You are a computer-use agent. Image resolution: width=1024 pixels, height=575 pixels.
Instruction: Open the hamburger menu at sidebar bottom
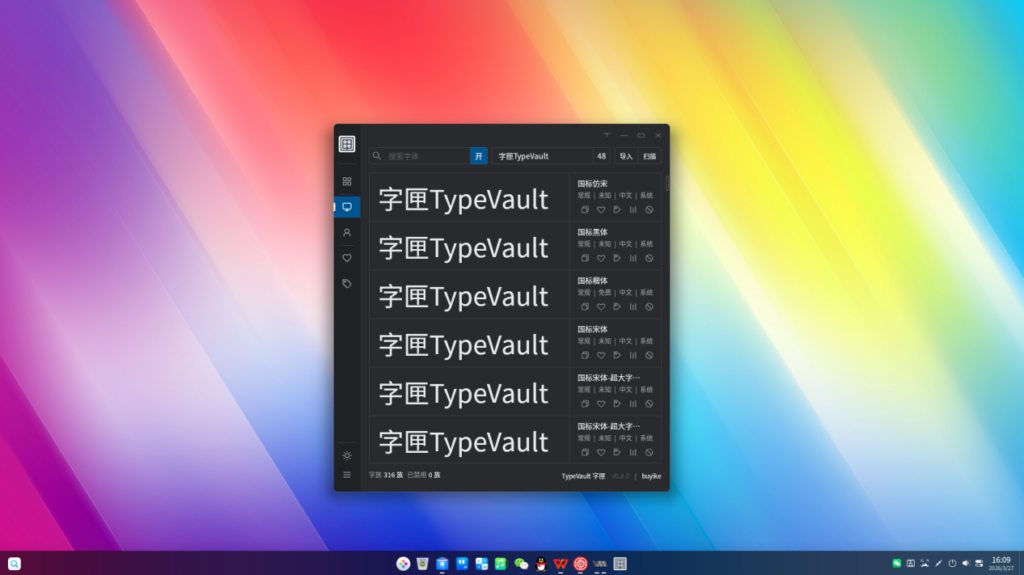point(347,475)
